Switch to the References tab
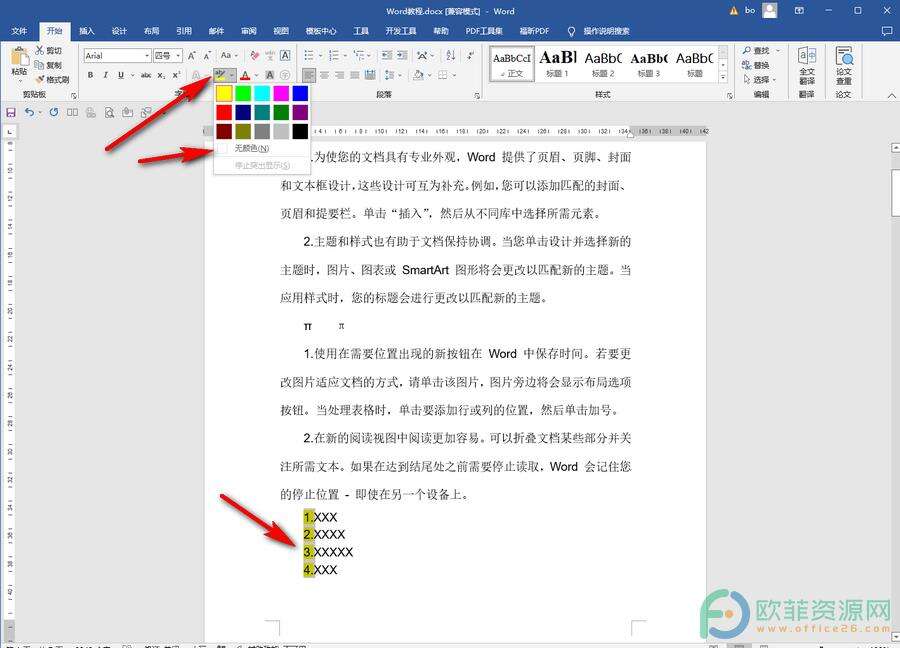The image size is (900, 648). click(x=184, y=31)
